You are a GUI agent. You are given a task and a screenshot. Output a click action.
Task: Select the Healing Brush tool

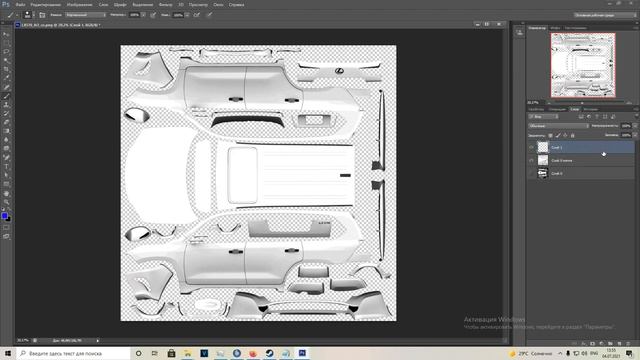[6, 87]
